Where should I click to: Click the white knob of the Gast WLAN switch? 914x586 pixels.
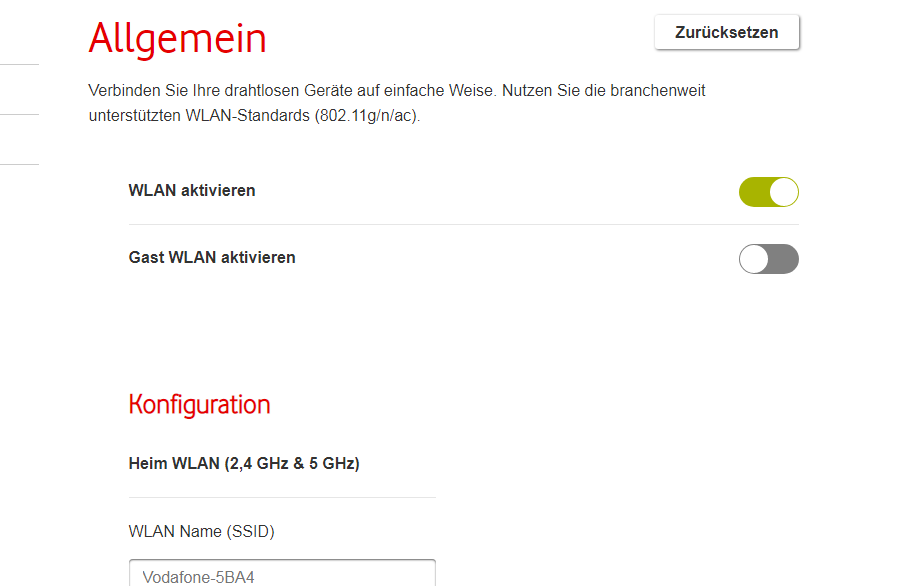(x=754, y=259)
